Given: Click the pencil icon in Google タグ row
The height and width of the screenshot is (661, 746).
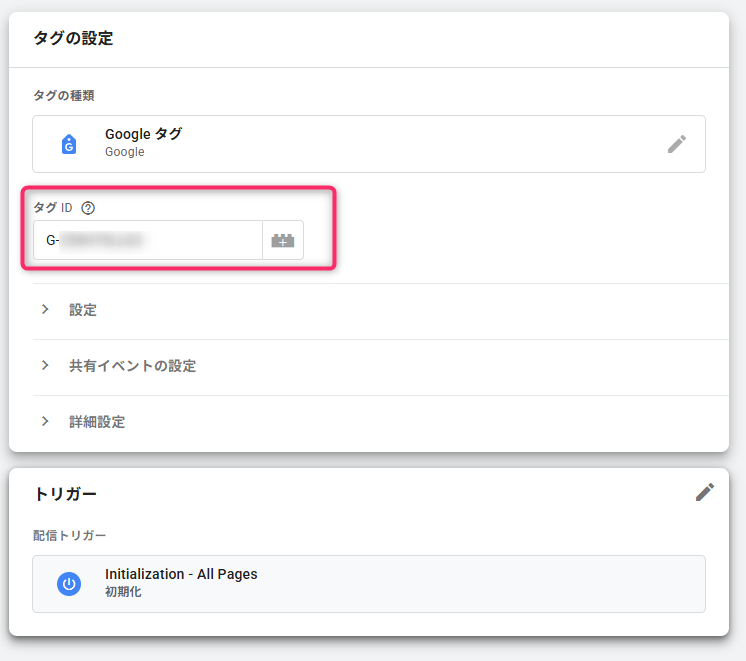Looking at the screenshot, I should coord(677,144).
